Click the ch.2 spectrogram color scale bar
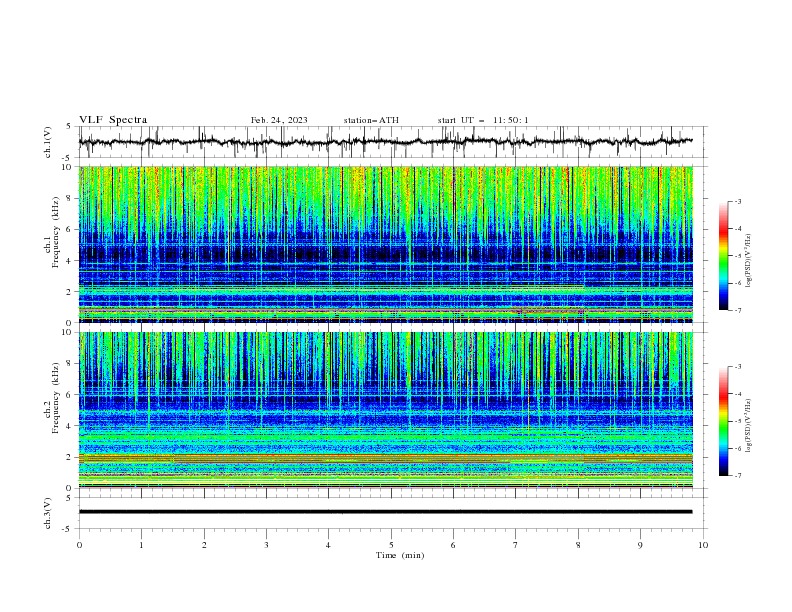The image size is (792, 612). click(723, 421)
